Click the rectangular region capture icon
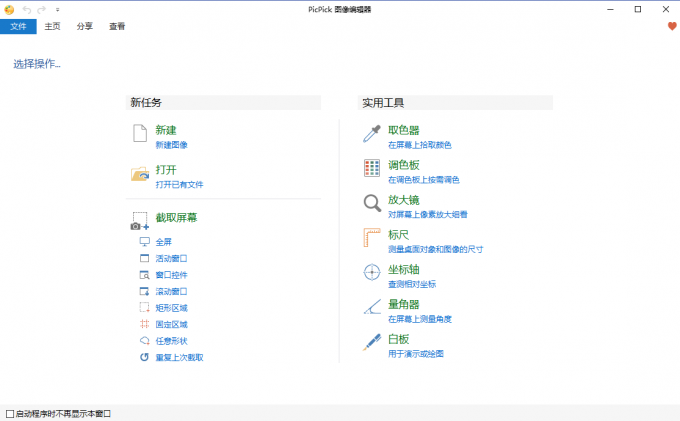 point(144,308)
